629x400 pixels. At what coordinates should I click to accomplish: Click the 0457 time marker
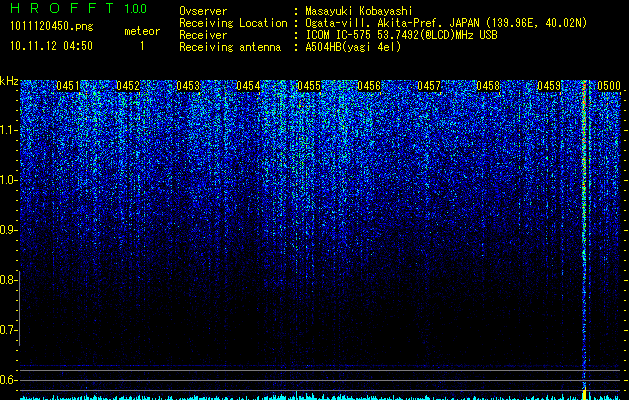click(x=429, y=86)
